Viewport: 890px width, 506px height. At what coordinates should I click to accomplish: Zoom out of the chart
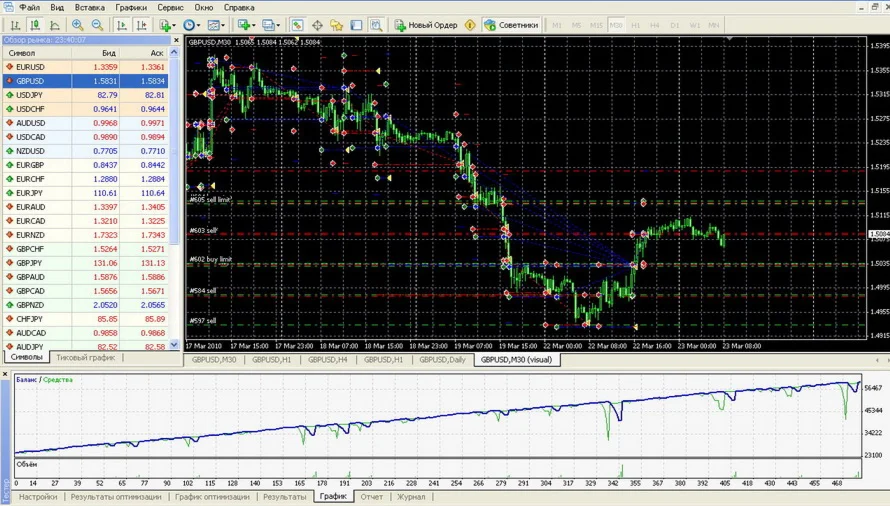pyautogui.click(x=97, y=25)
